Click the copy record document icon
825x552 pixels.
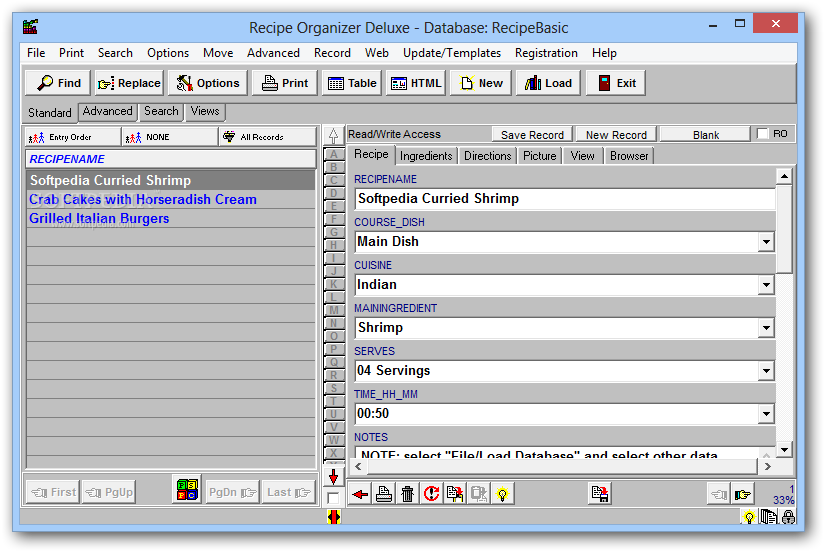(x=455, y=494)
